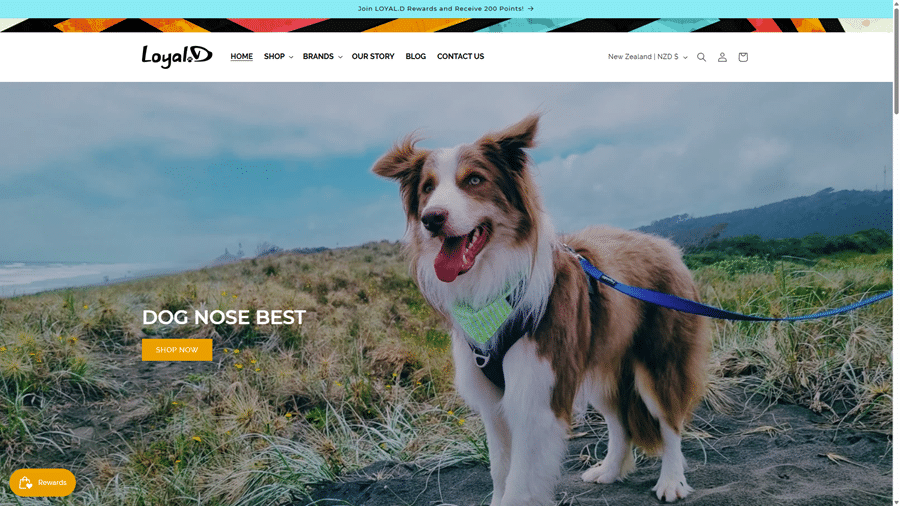
Task: Click the dog hero banner image
Action: pos(446,294)
